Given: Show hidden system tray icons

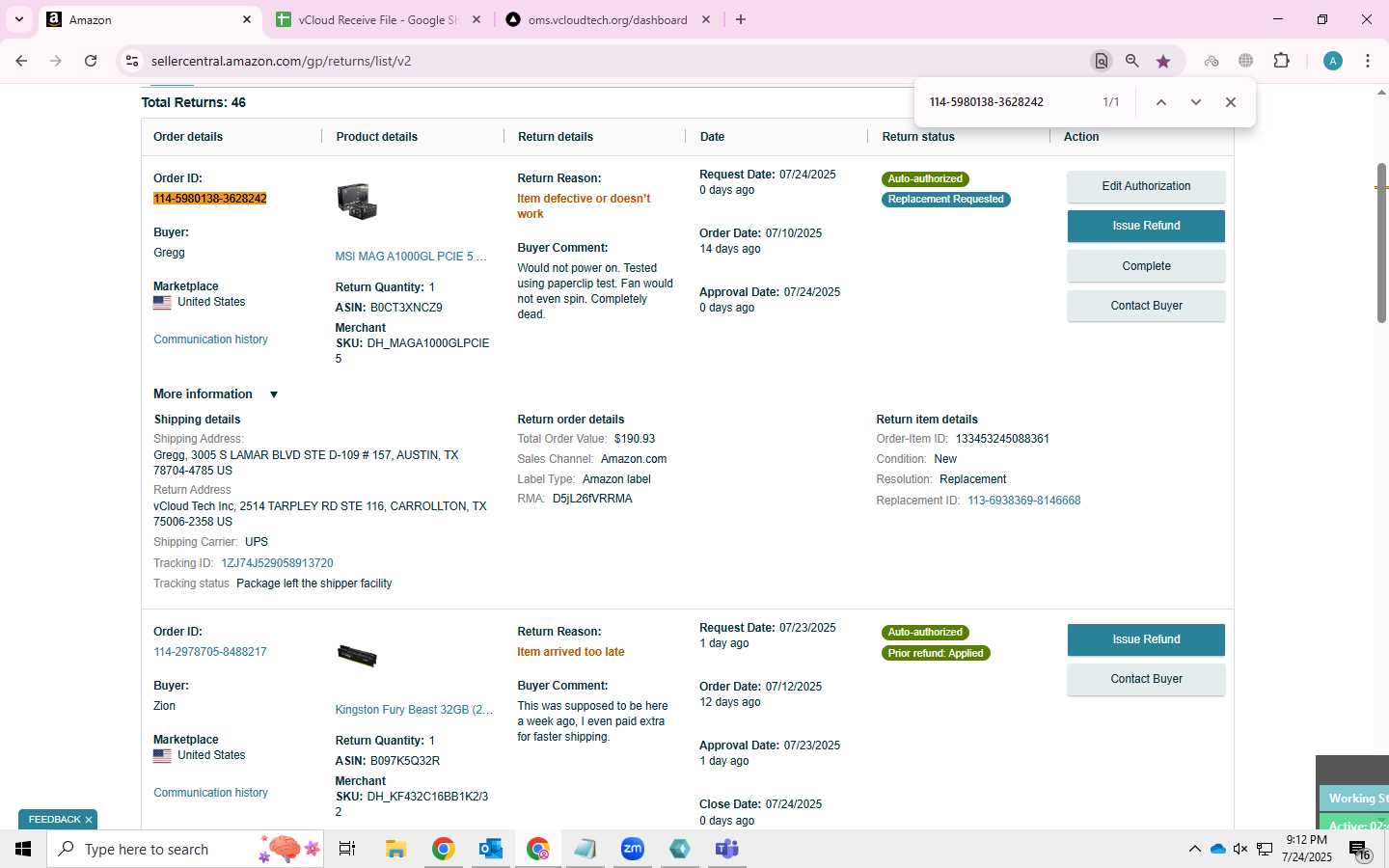Looking at the screenshot, I should [1194, 849].
